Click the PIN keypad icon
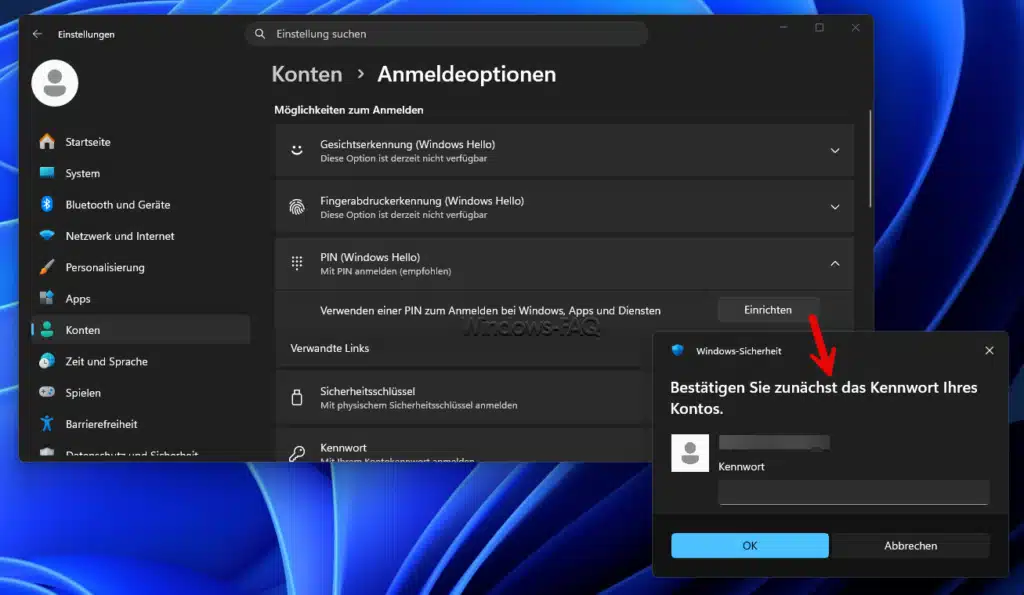1024x595 pixels. pyautogui.click(x=297, y=263)
